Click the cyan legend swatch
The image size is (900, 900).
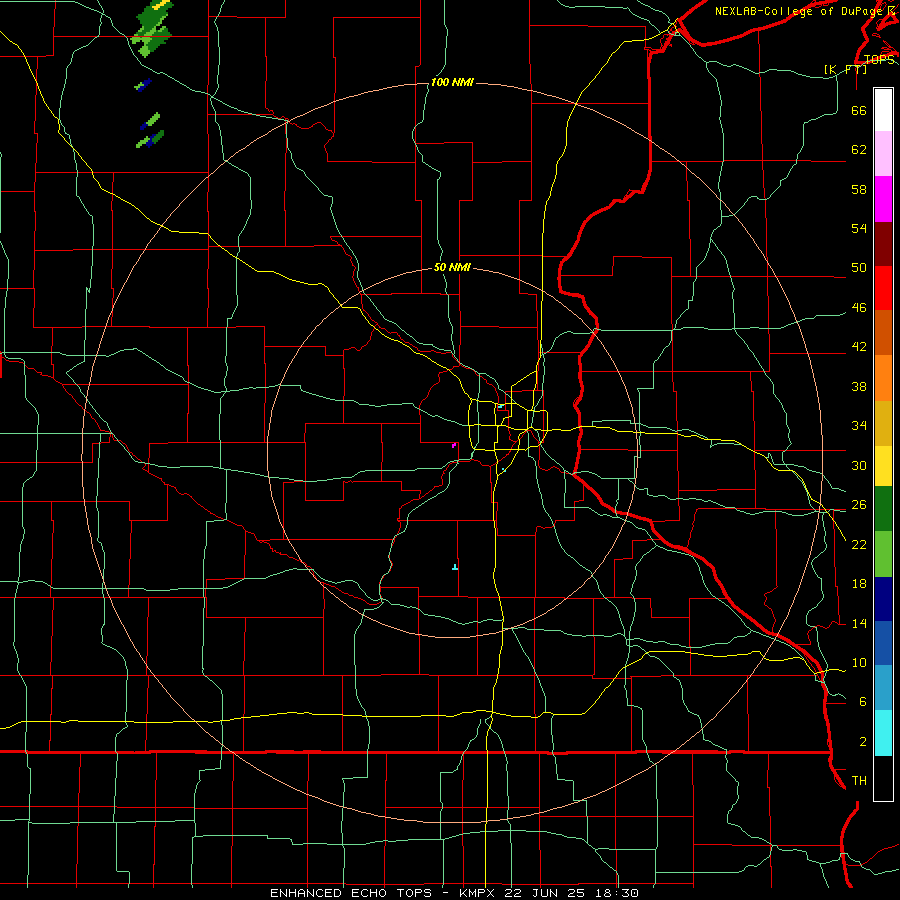pyautogui.click(x=883, y=733)
